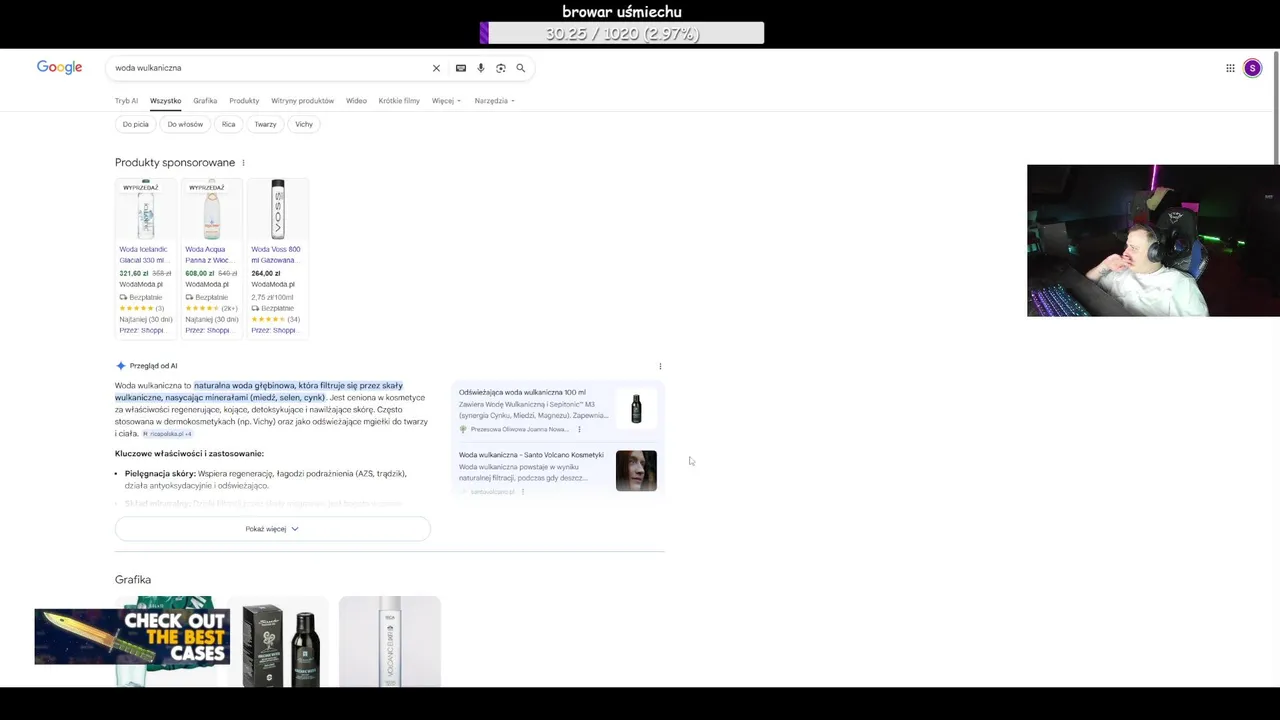Start voice search with the microphone icon
This screenshot has height=720, width=1280.
(x=481, y=68)
